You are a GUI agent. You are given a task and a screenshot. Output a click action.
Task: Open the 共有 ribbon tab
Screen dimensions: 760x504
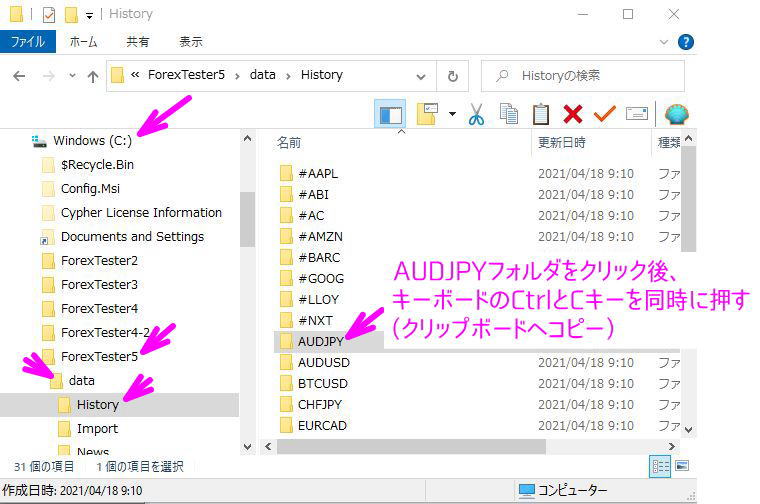coord(138,42)
